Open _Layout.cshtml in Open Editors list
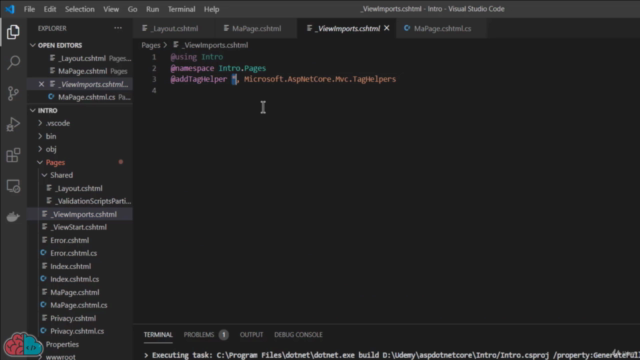This screenshot has height=360, width=640. tap(80, 58)
